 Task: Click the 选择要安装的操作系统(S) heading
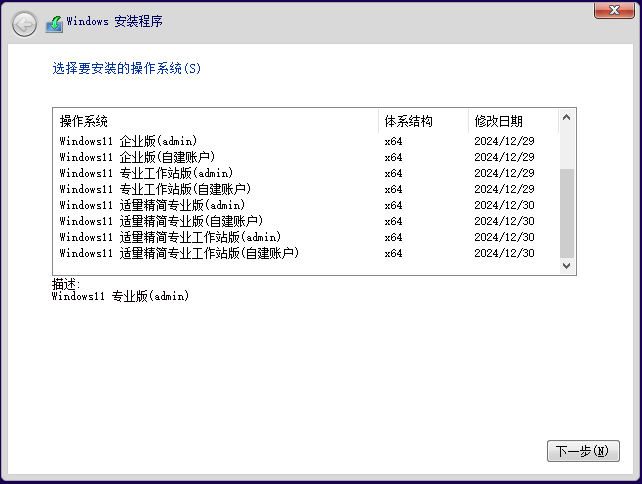[x=127, y=68]
